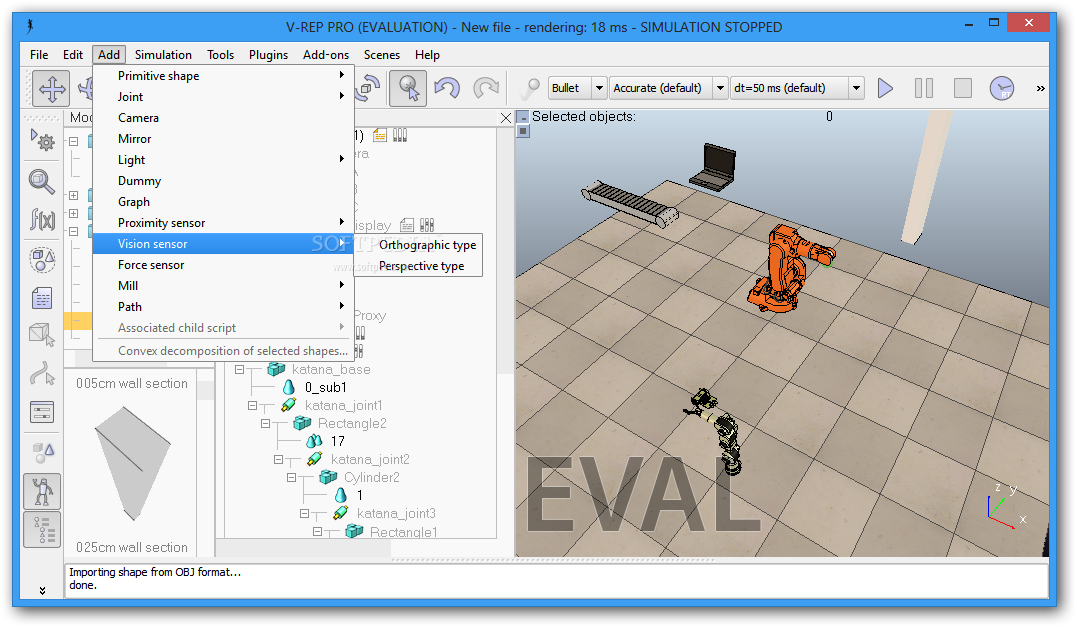Image resolution: width=1077 pixels, height=627 pixels.
Task: Open the Plugins menu
Action: 269,54
